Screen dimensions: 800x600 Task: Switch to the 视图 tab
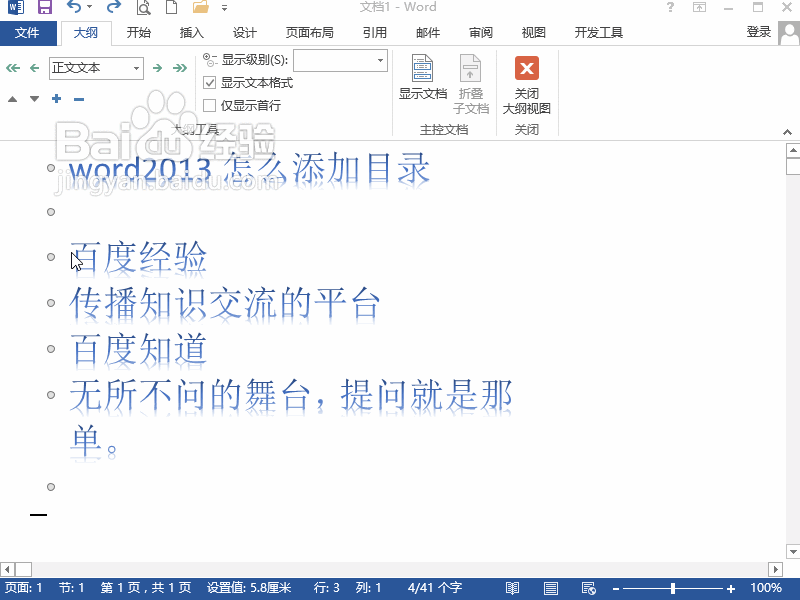[x=534, y=33]
